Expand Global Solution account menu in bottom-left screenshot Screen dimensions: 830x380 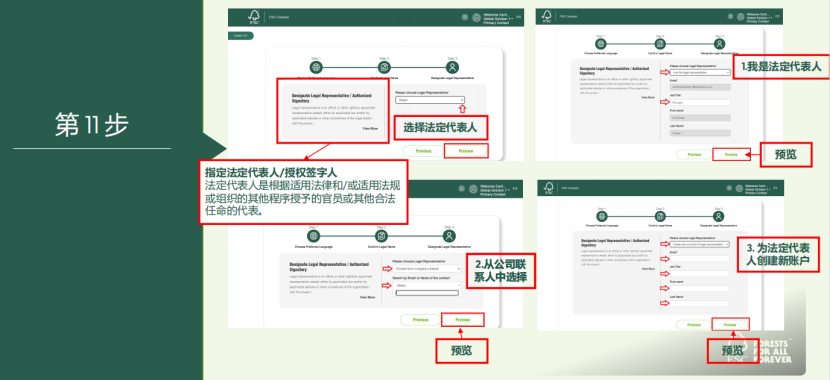(x=494, y=190)
